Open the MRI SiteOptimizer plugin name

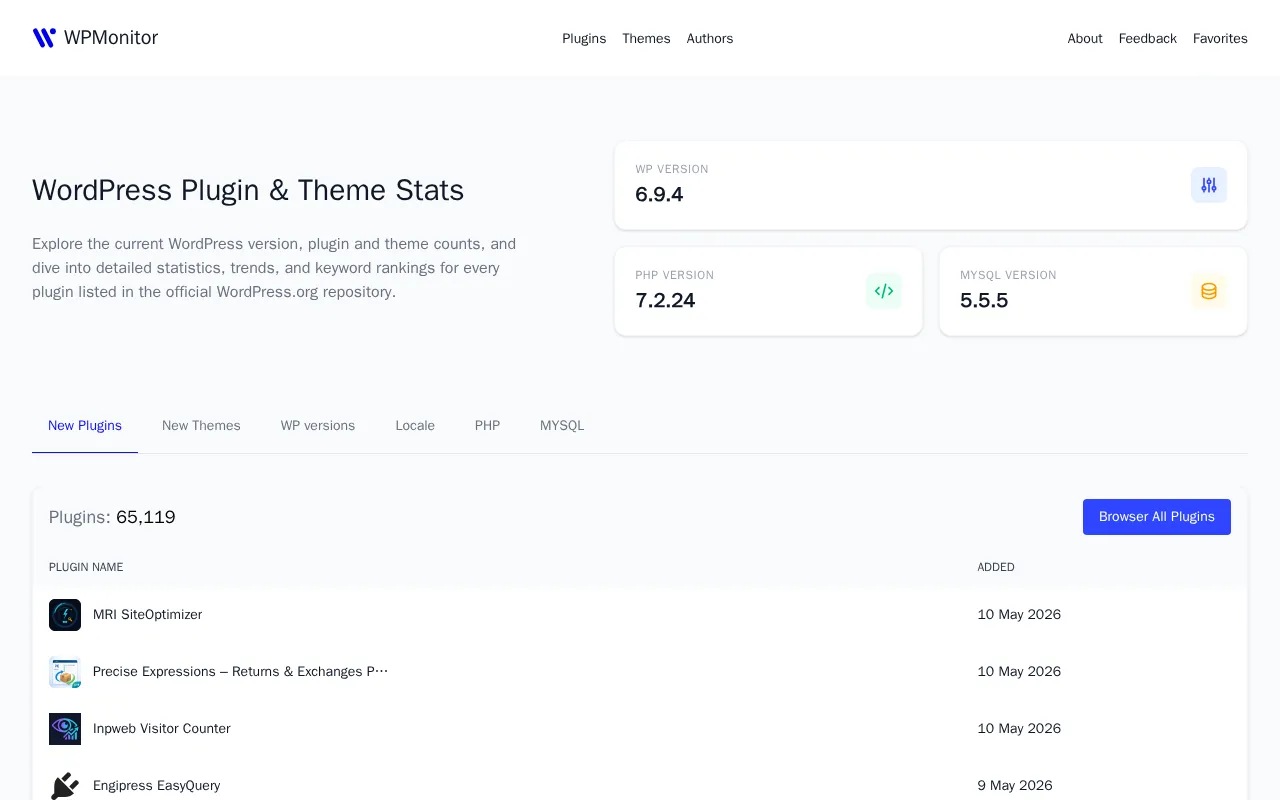(x=147, y=615)
